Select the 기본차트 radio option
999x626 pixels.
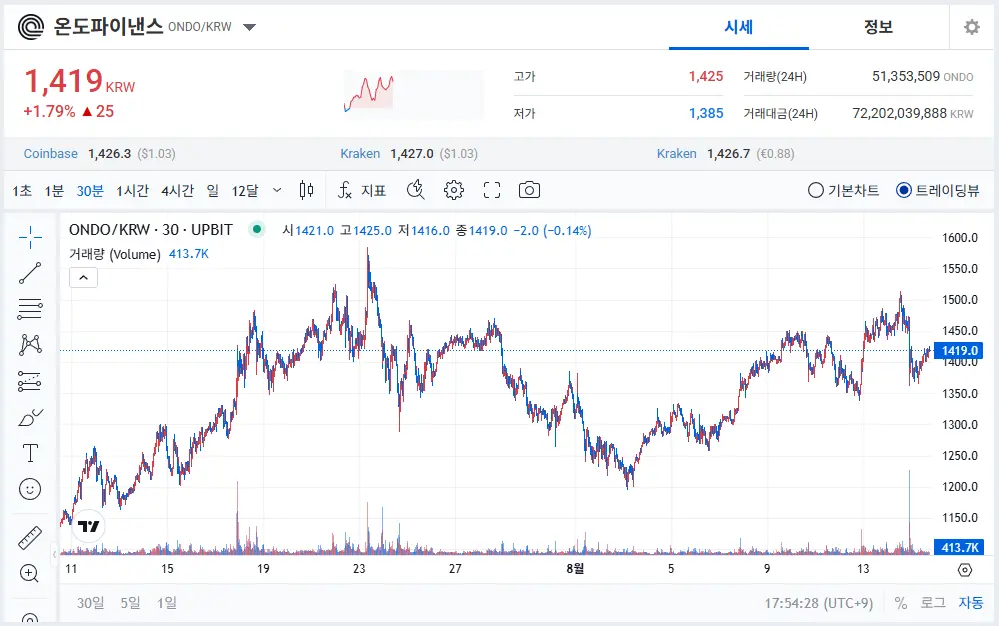[844, 190]
